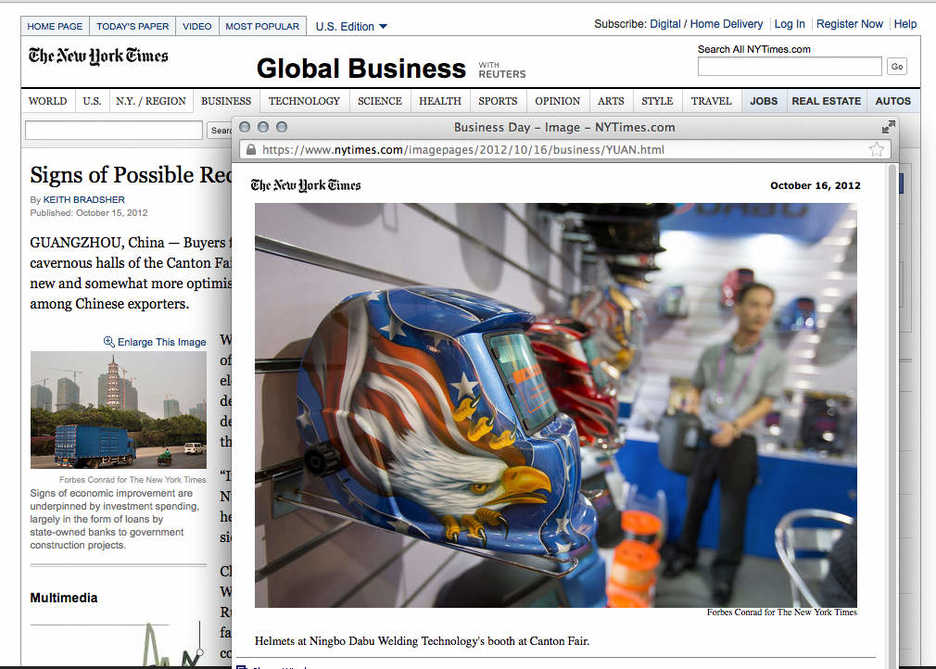Click the Digital subscription link
This screenshot has height=669, width=936.
point(665,24)
